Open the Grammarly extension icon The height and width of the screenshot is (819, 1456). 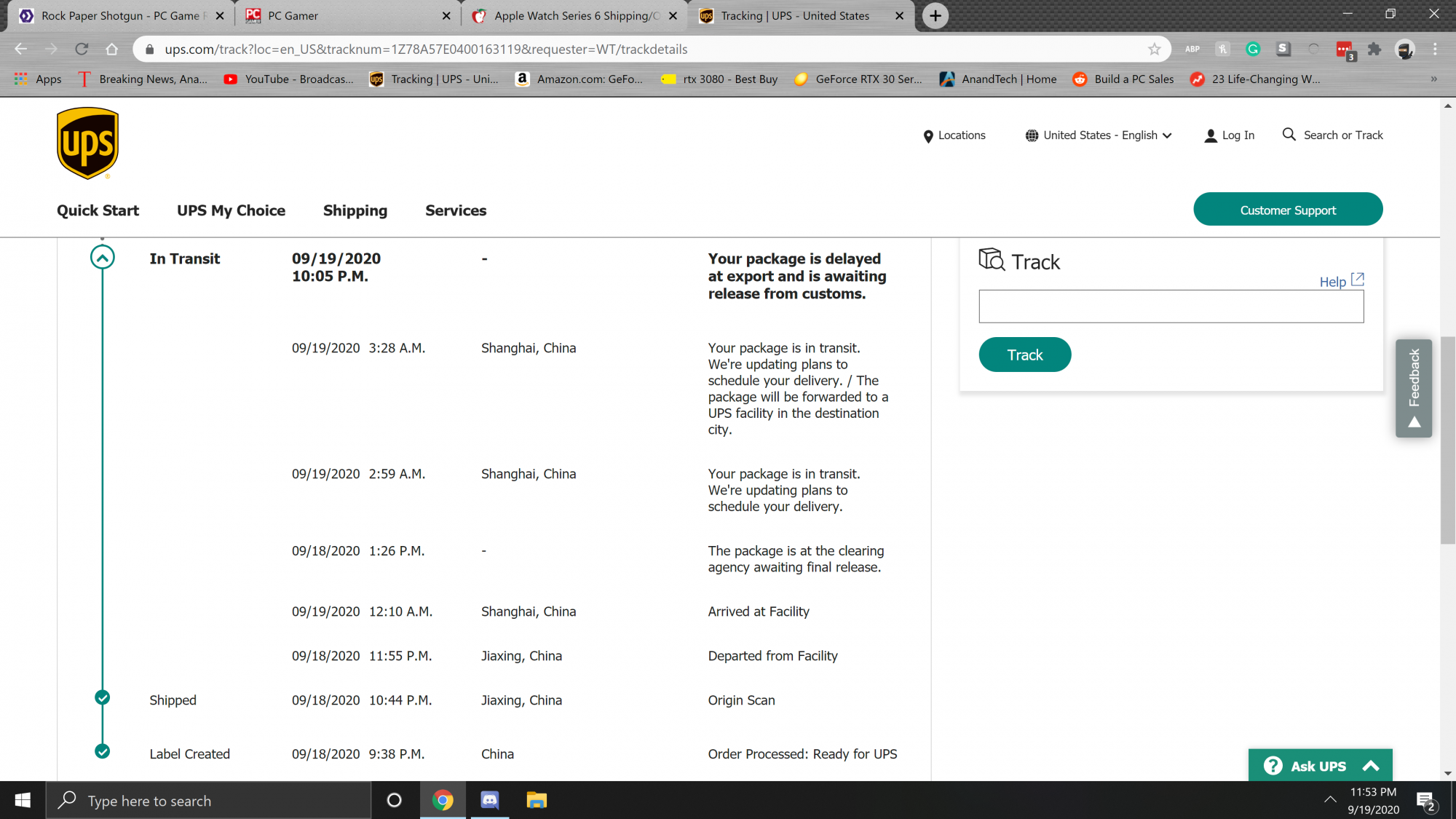point(1253,50)
